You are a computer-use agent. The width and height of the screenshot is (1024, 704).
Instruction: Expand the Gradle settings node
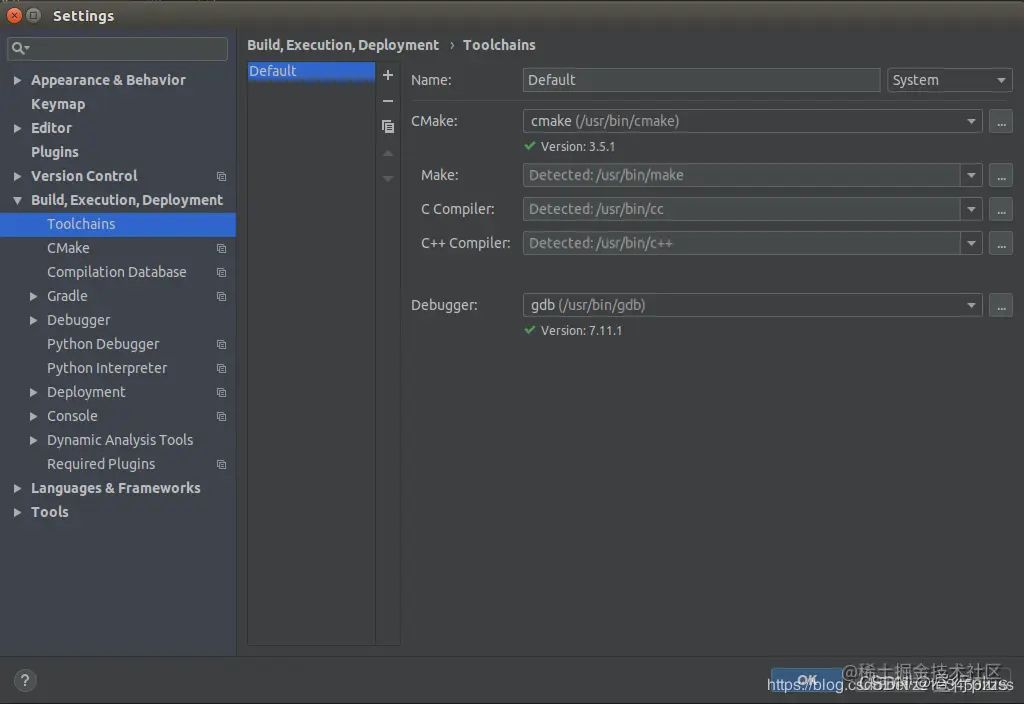coord(33,296)
